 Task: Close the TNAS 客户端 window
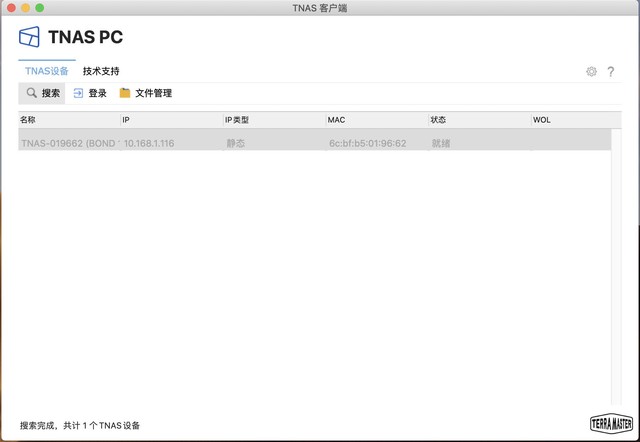(11, 8)
